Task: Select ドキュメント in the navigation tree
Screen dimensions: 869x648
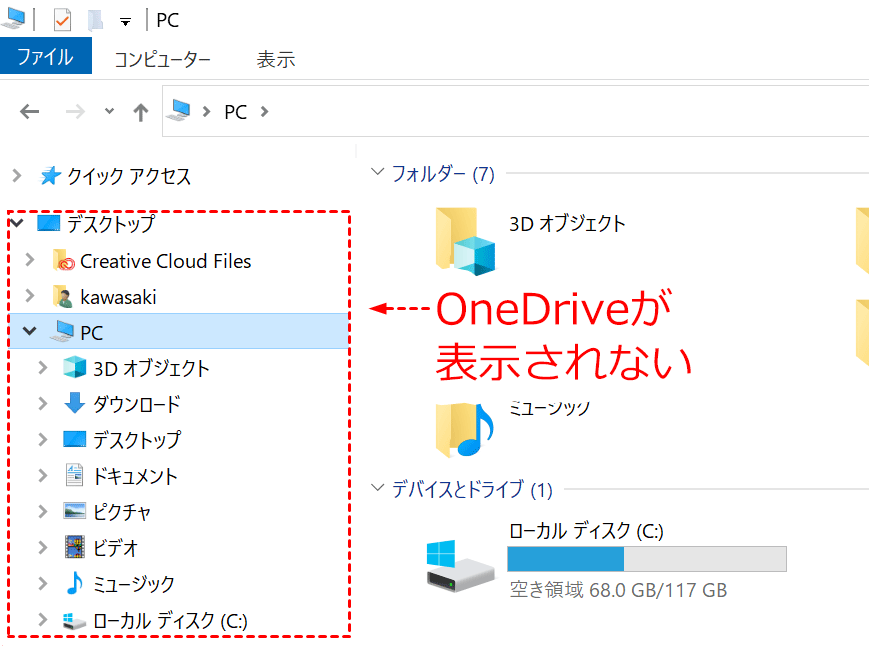Action: coord(135,476)
